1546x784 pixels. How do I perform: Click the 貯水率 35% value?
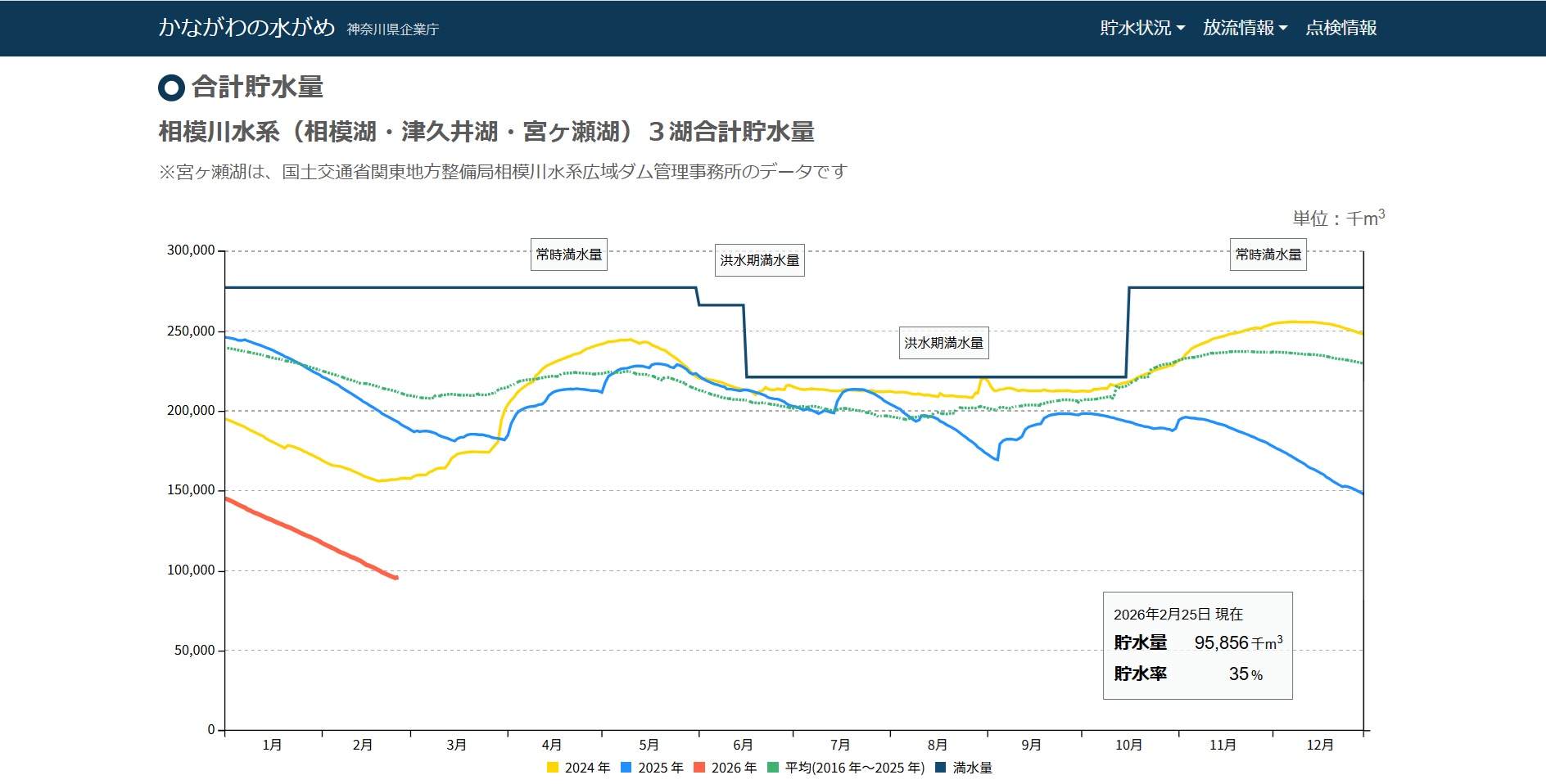(1245, 674)
